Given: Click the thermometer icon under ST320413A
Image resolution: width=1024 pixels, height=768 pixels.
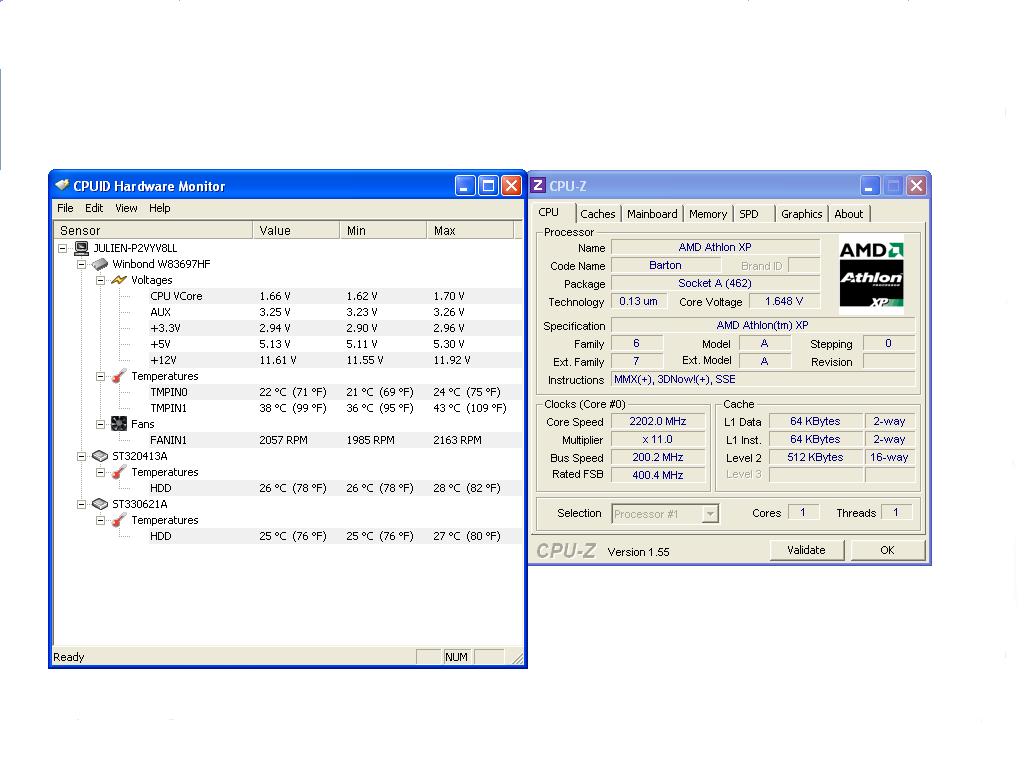Looking at the screenshot, I should 119,472.
